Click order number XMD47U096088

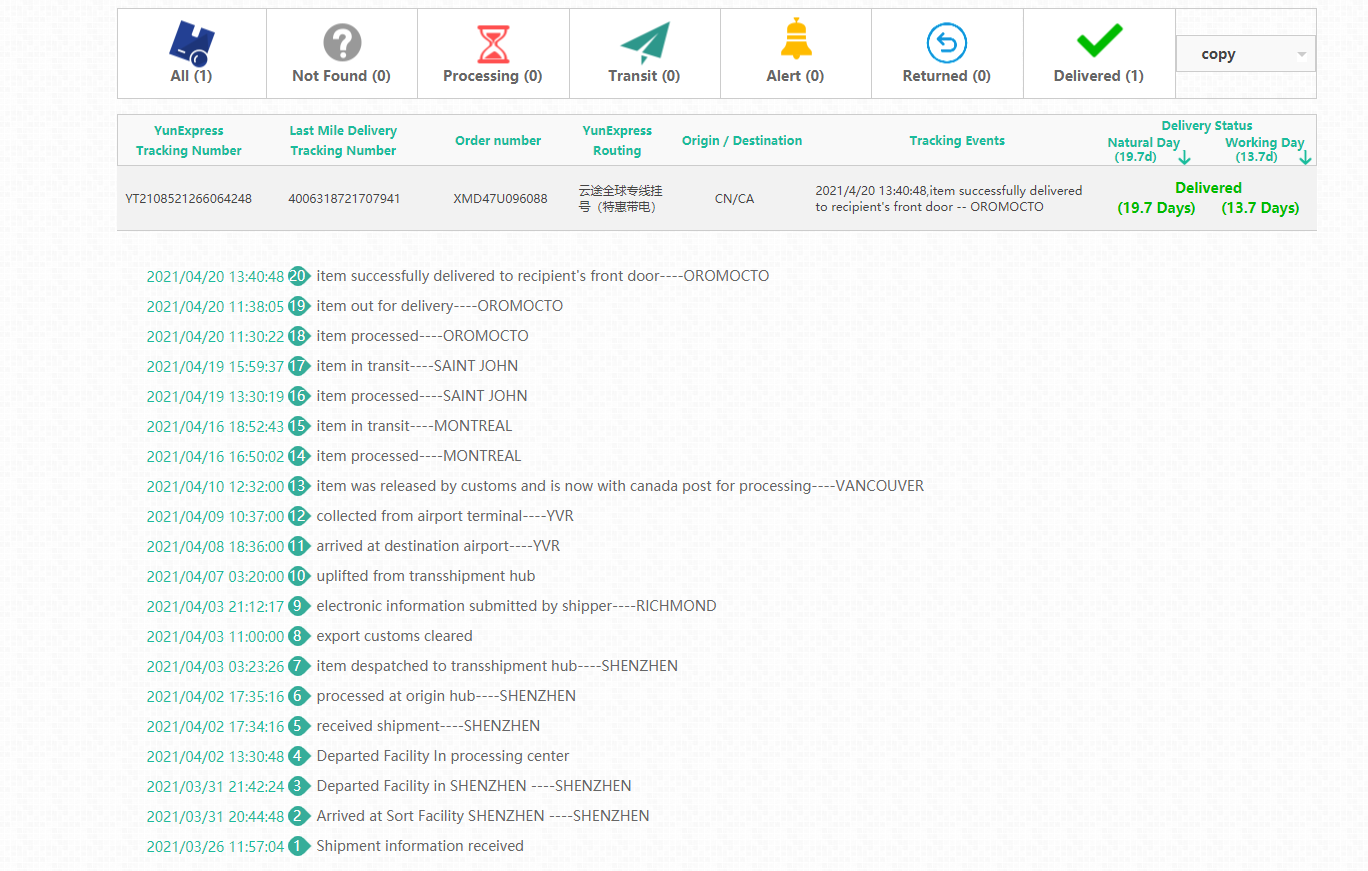(500, 199)
